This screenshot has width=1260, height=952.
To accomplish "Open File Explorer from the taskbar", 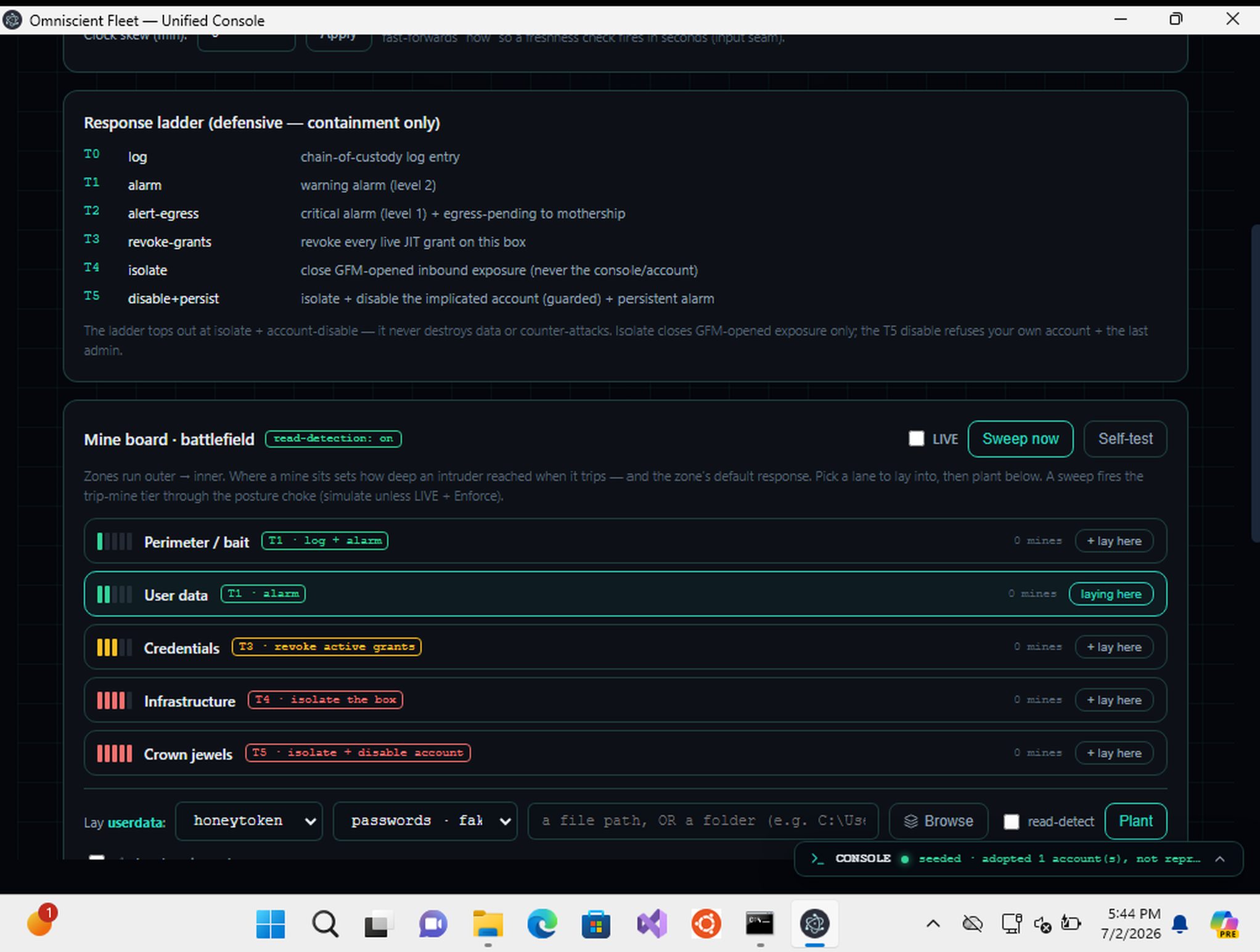I will pyautogui.click(x=488, y=924).
